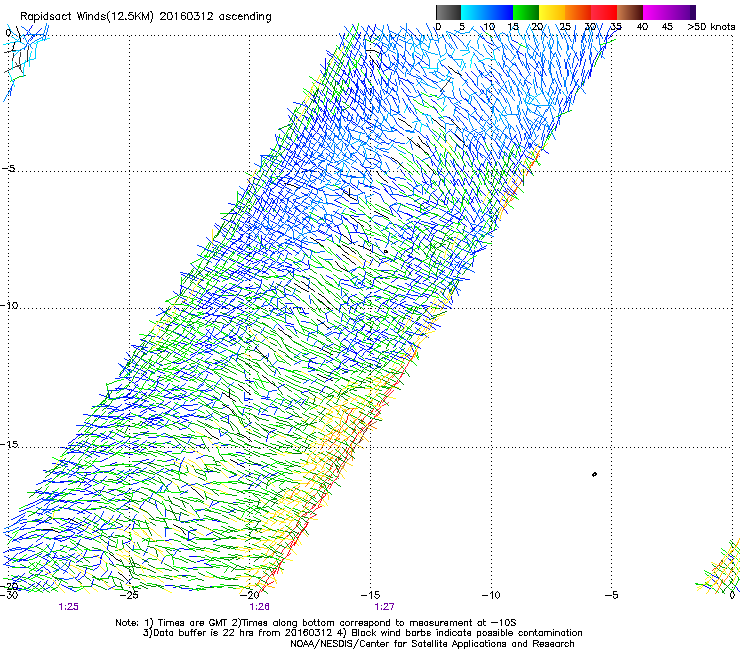Image resolution: width=740 pixels, height=650 pixels.
Task: Click the '-5' latitude label on left axis
Action: [x=9, y=169]
